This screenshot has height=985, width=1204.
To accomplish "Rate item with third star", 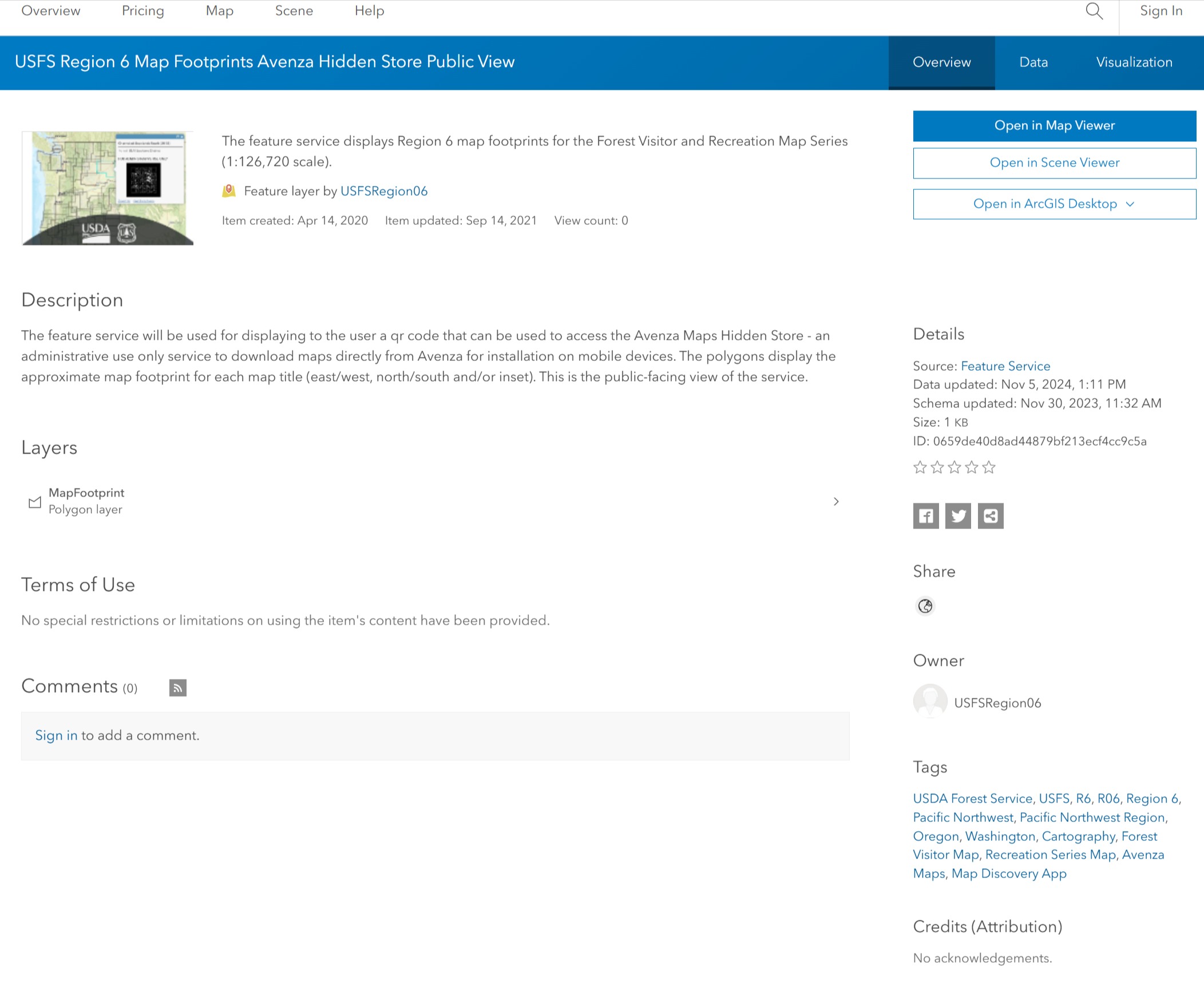I will (955, 467).
